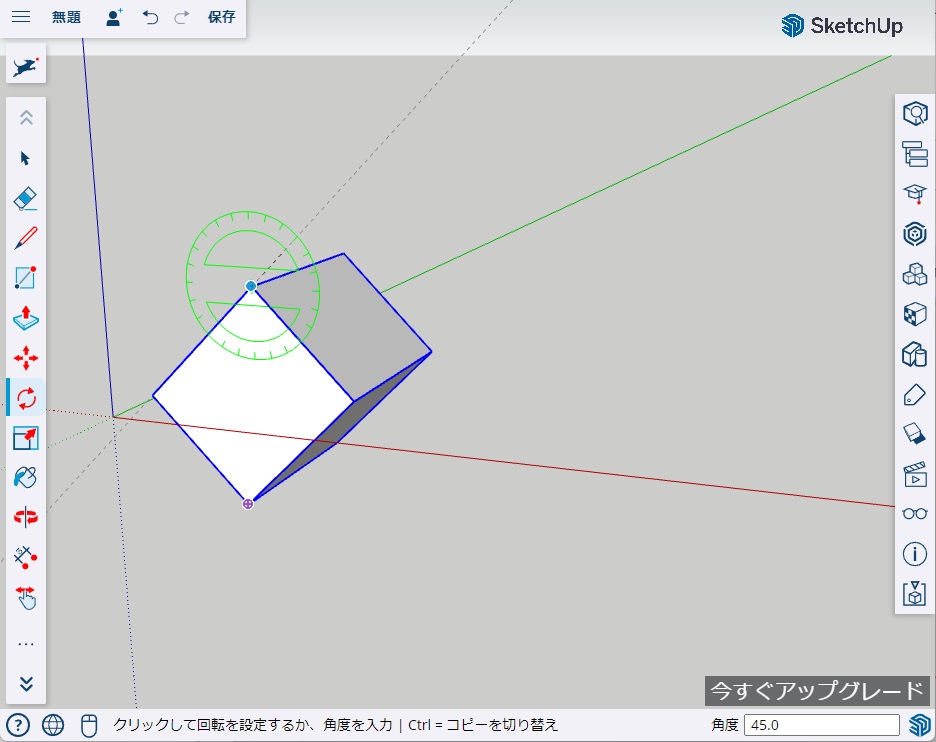
Task: Click the 保存 save button
Action: [222, 18]
